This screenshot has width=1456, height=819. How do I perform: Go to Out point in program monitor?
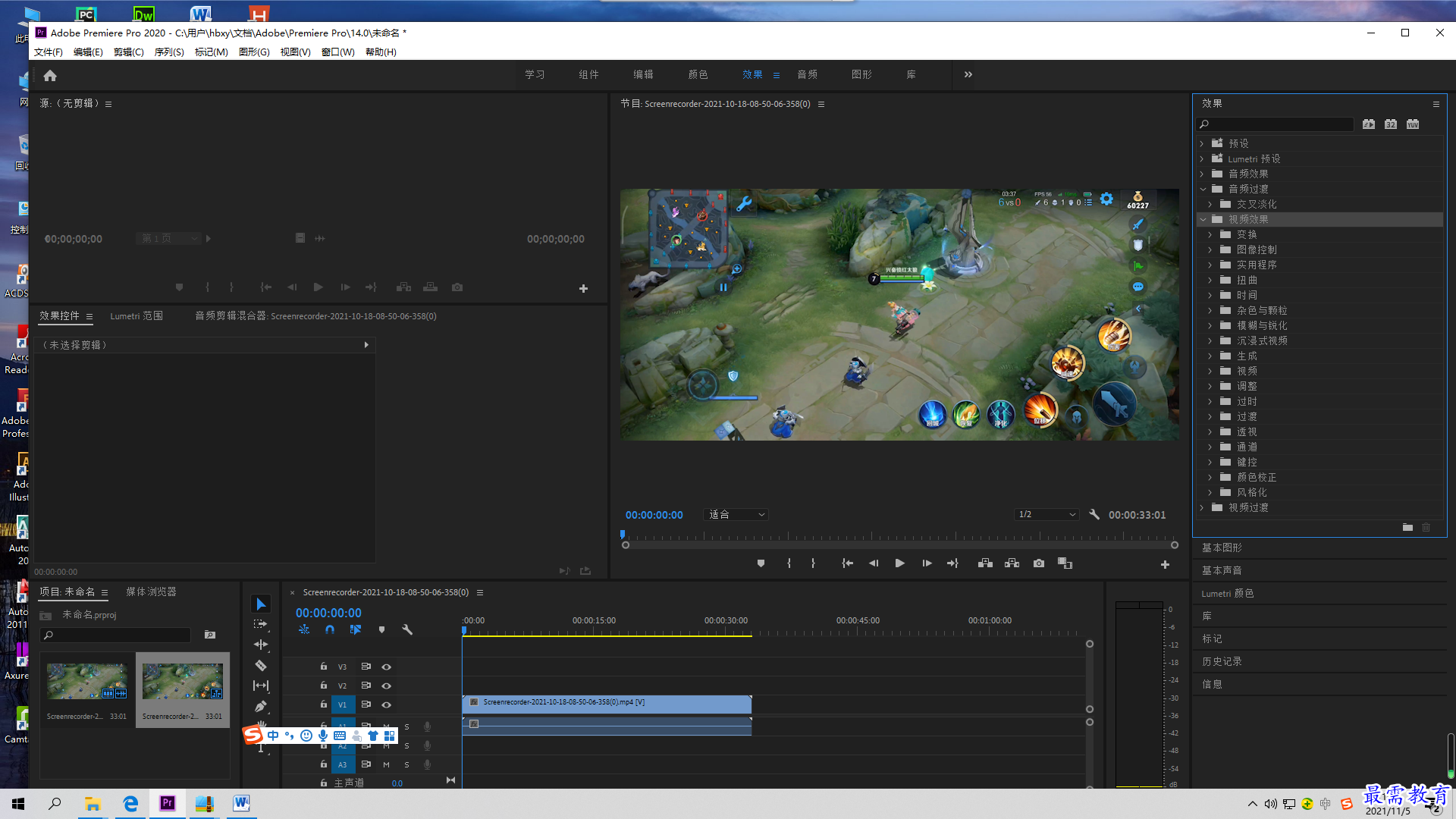[953, 563]
